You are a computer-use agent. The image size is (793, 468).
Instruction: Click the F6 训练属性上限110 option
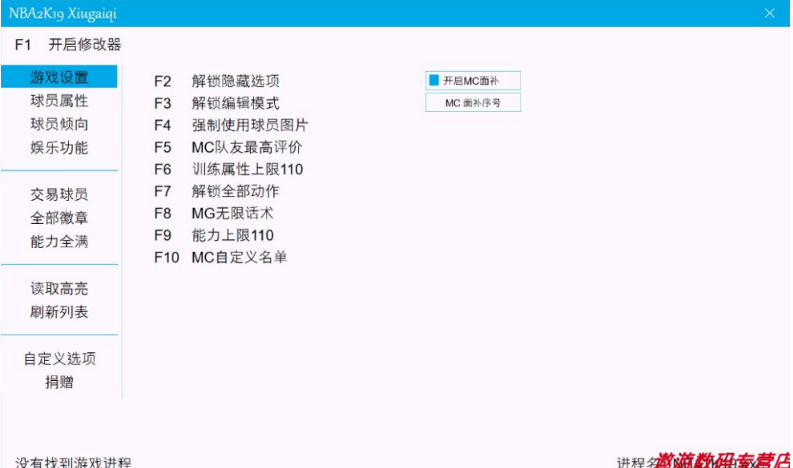229,169
